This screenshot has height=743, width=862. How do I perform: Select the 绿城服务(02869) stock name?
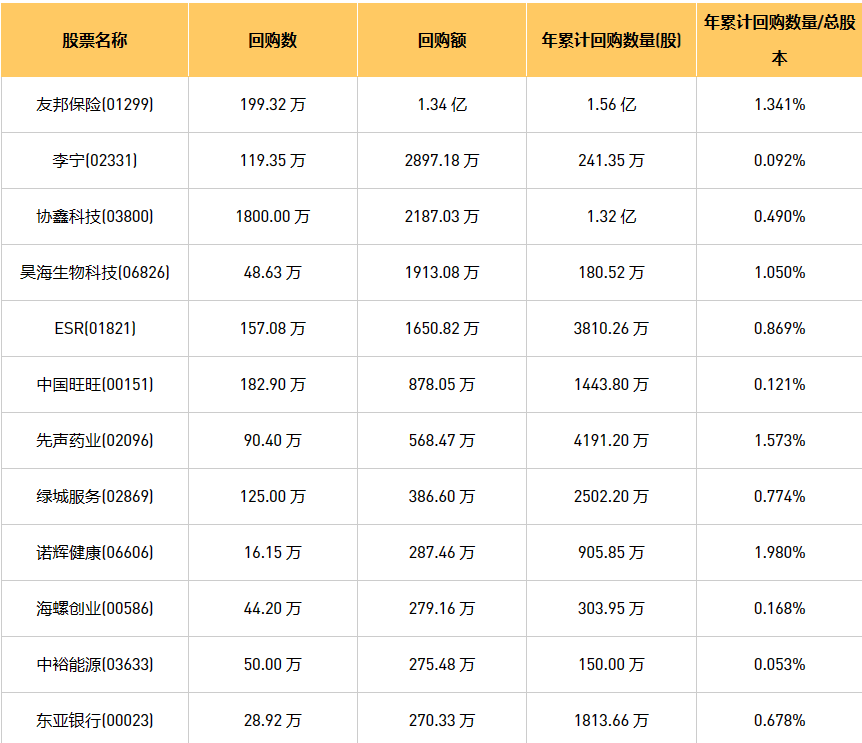coord(94,496)
